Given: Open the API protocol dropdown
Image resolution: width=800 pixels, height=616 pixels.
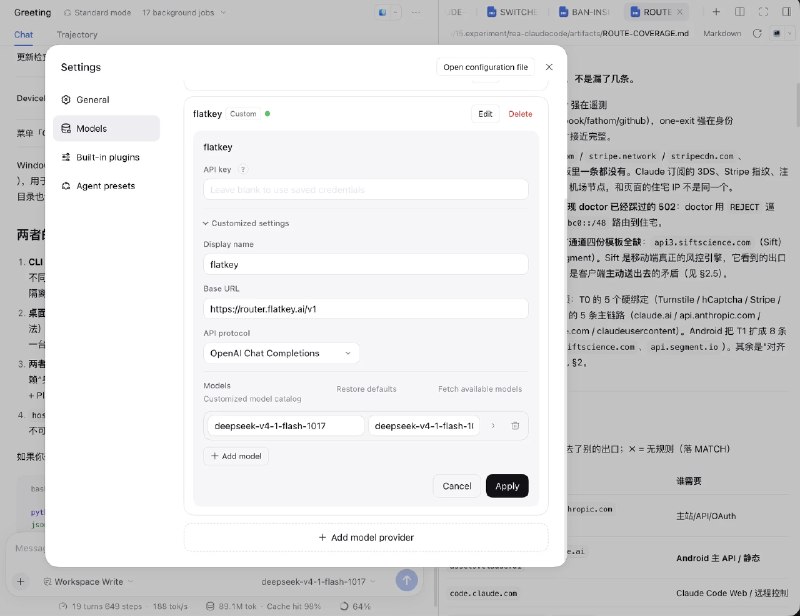Looking at the screenshot, I should (281, 353).
